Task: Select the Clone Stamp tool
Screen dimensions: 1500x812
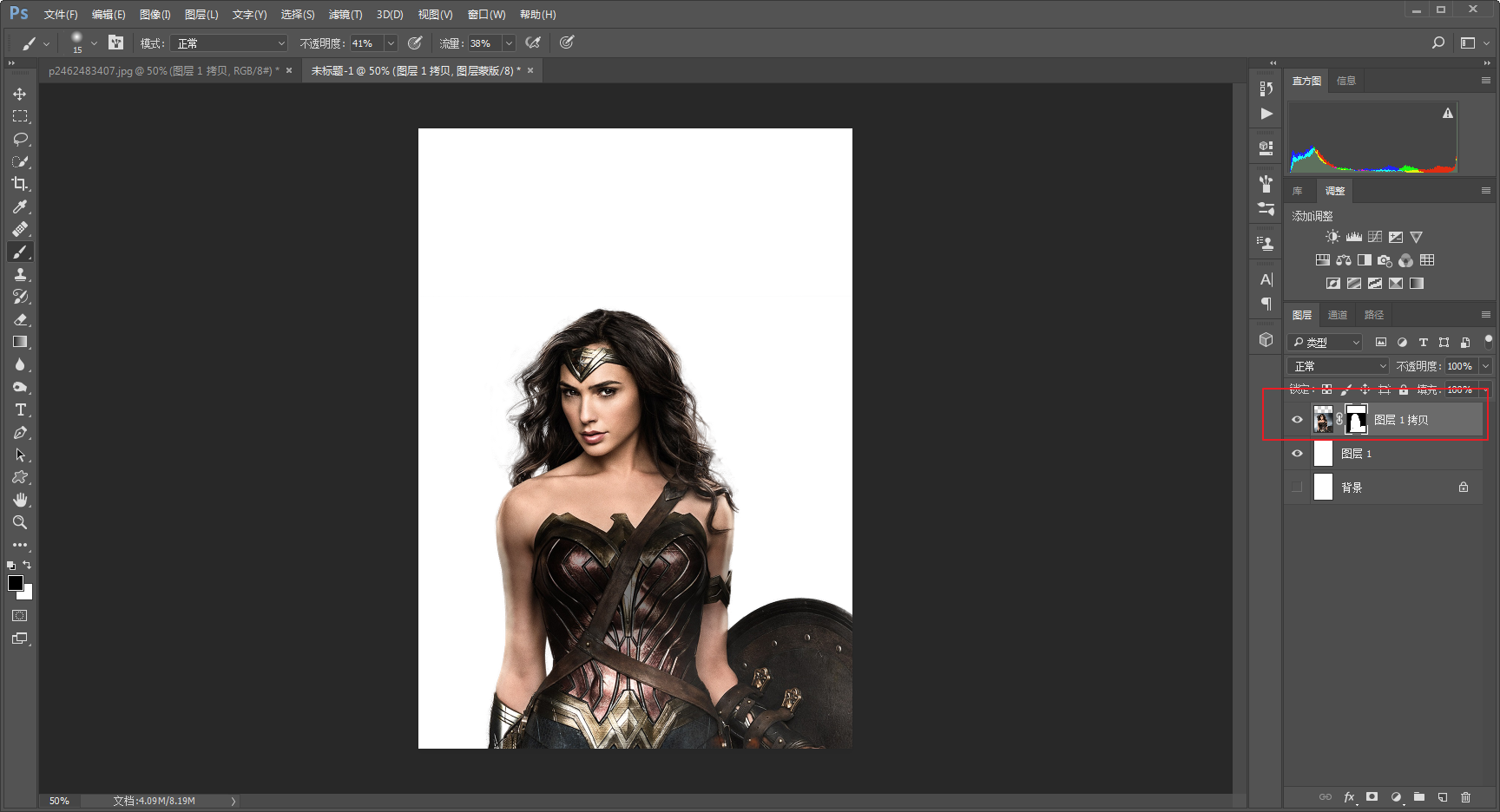Action: [20, 274]
